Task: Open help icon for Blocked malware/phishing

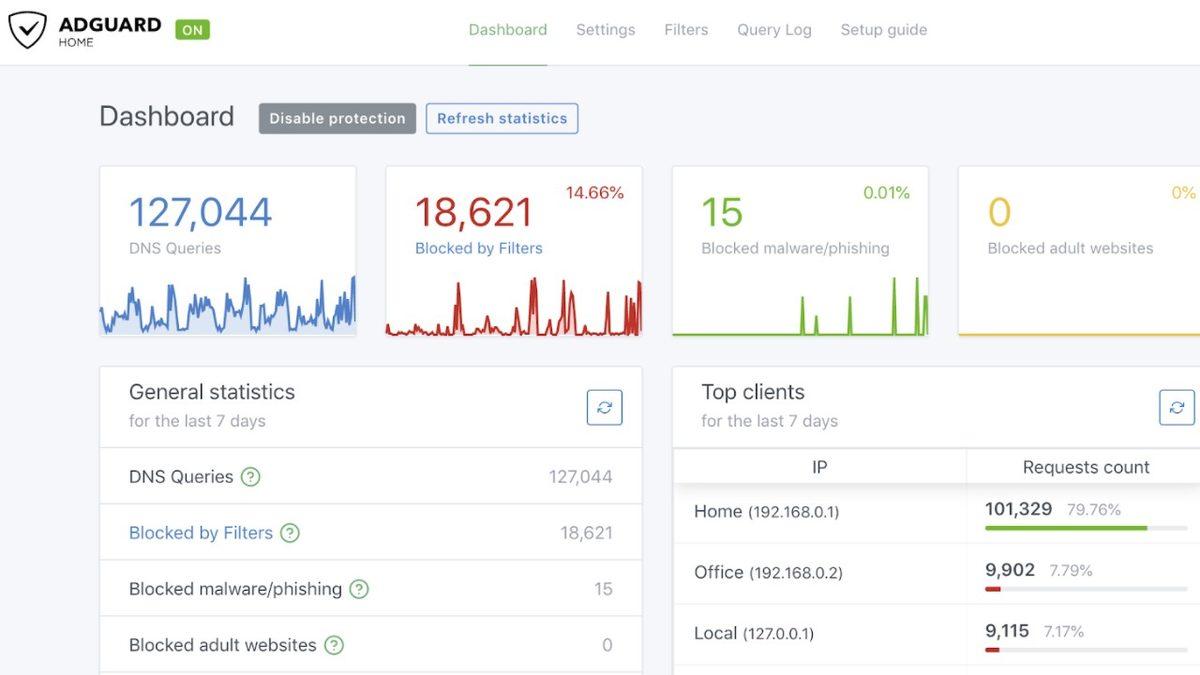Action: (x=359, y=589)
